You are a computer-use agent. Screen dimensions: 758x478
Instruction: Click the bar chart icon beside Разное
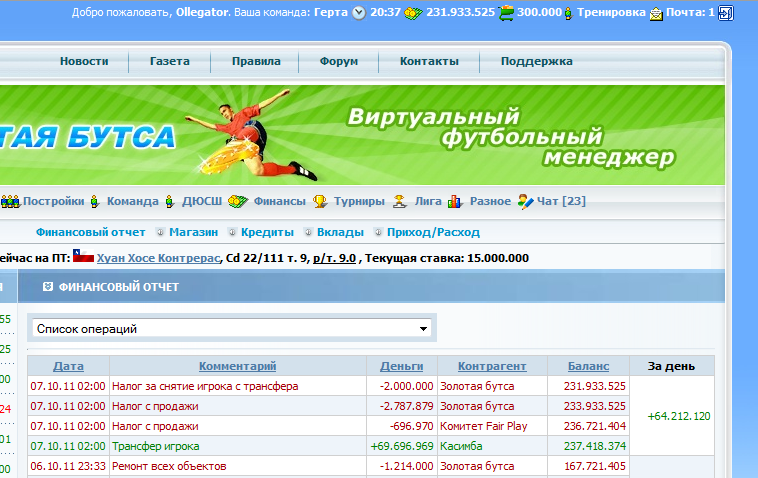coord(455,201)
